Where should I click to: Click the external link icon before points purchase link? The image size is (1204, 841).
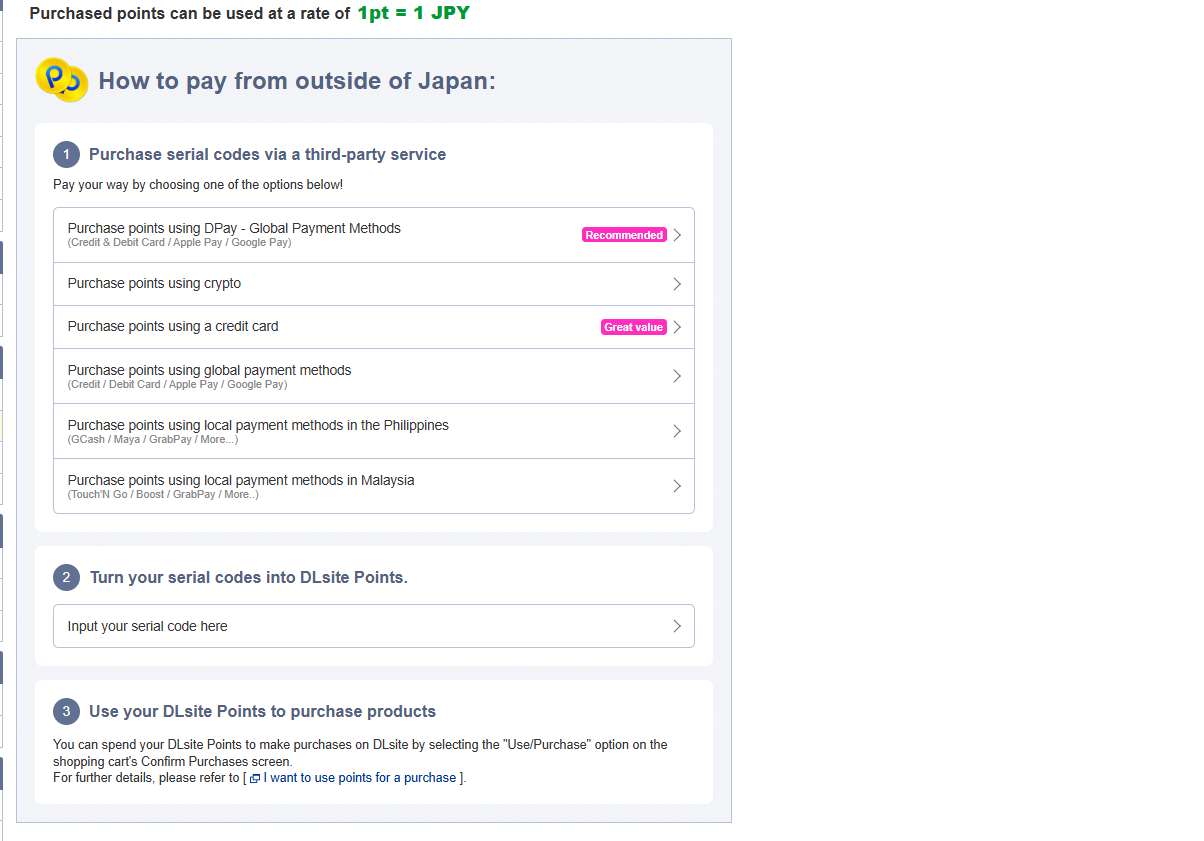click(255, 779)
